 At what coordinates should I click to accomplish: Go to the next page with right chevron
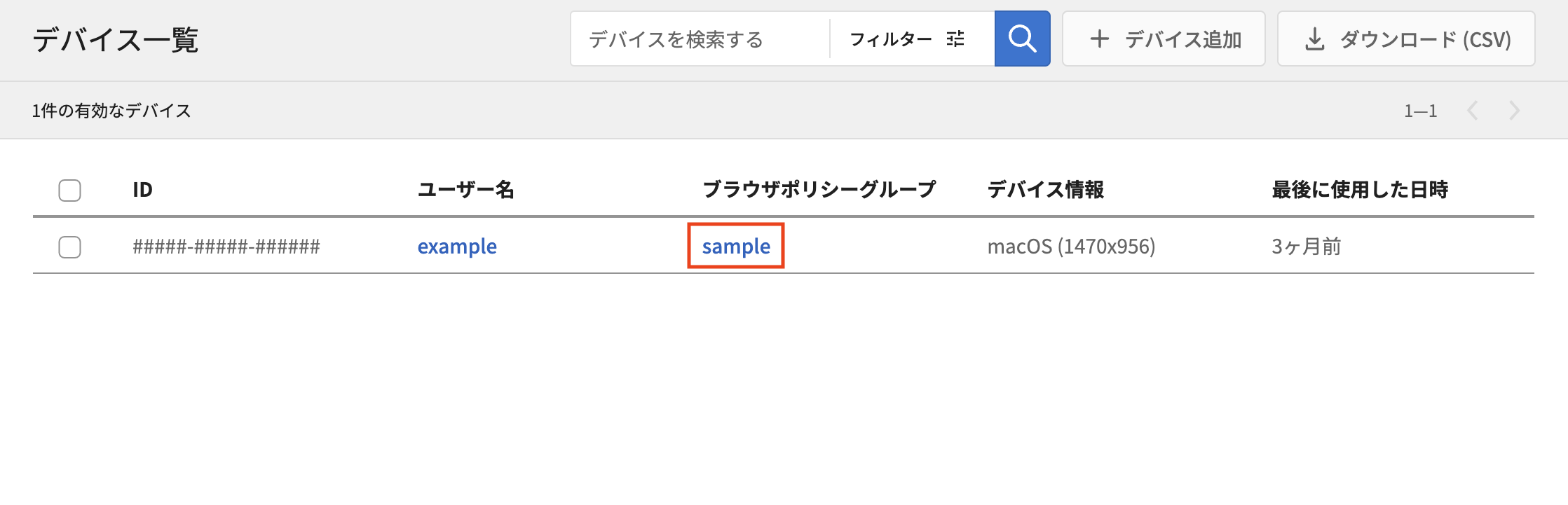tap(1515, 111)
